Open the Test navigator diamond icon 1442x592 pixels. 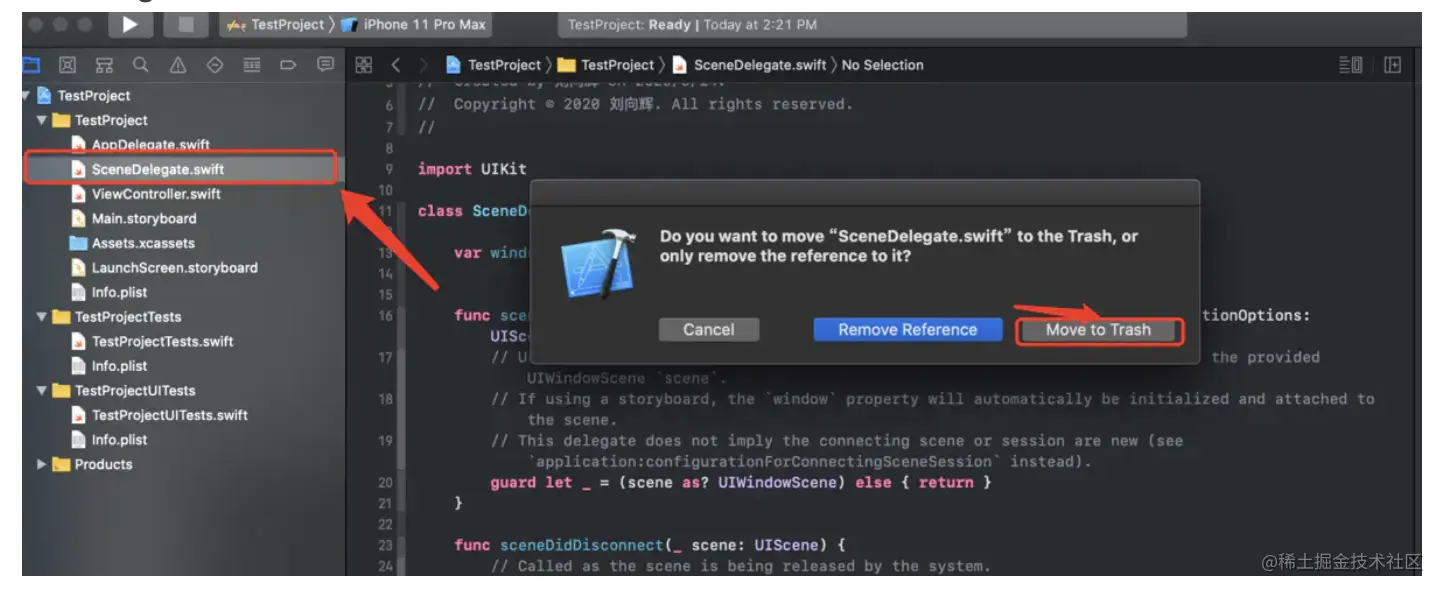215,65
